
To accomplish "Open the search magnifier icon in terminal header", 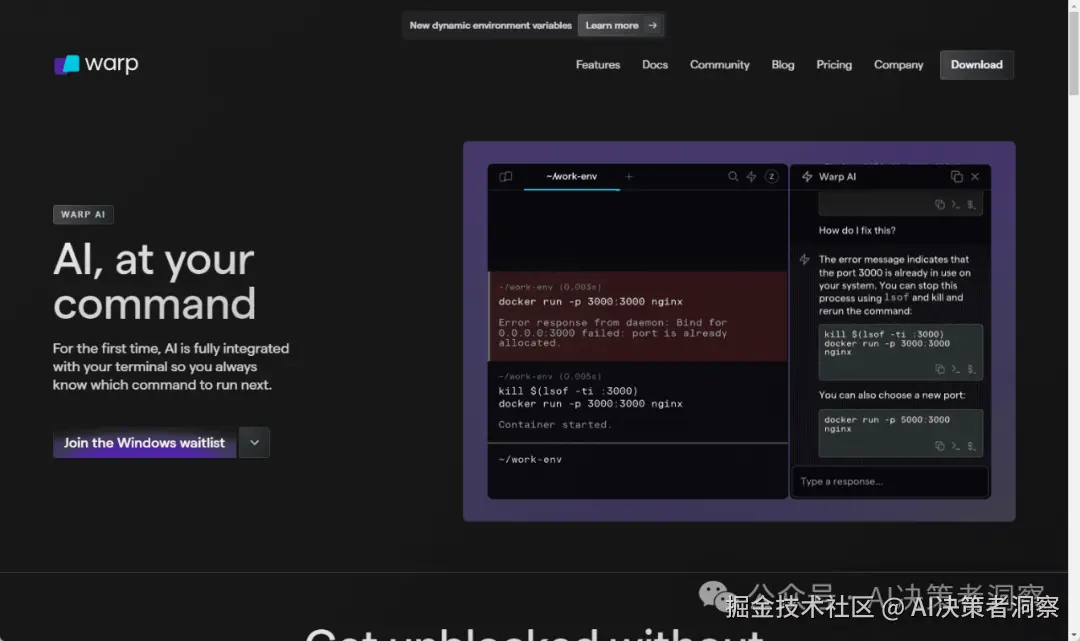I will click(733, 177).
